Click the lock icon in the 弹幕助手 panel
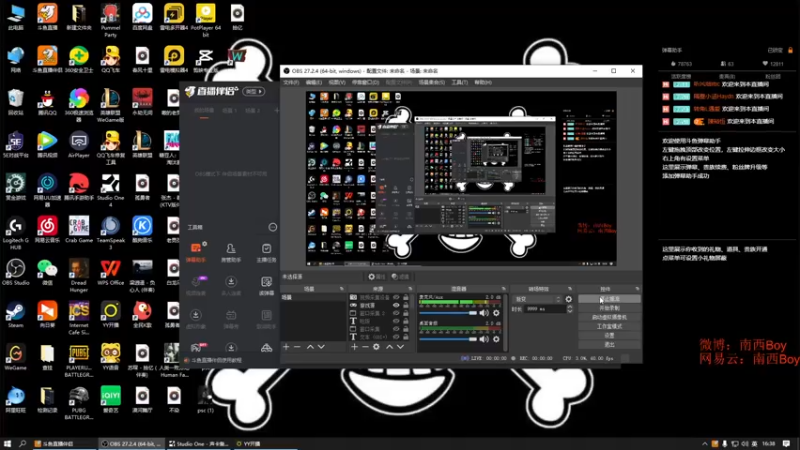This screenshot has height=450, width=800. [x=790, y=50]
